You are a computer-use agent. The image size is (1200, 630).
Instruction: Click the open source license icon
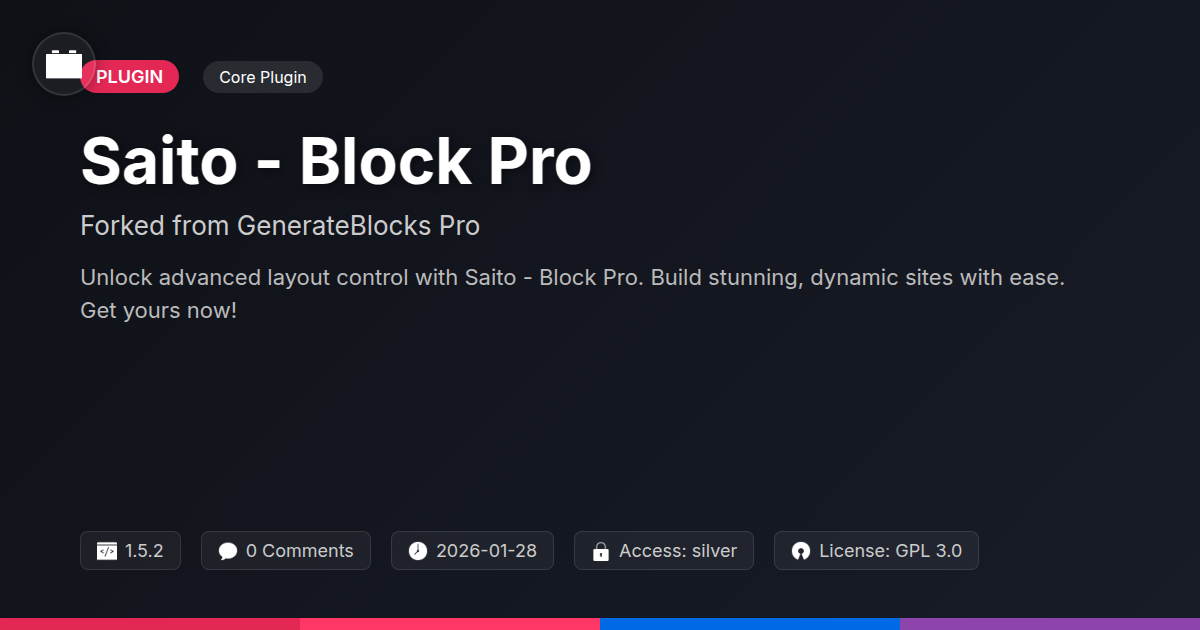800,551
